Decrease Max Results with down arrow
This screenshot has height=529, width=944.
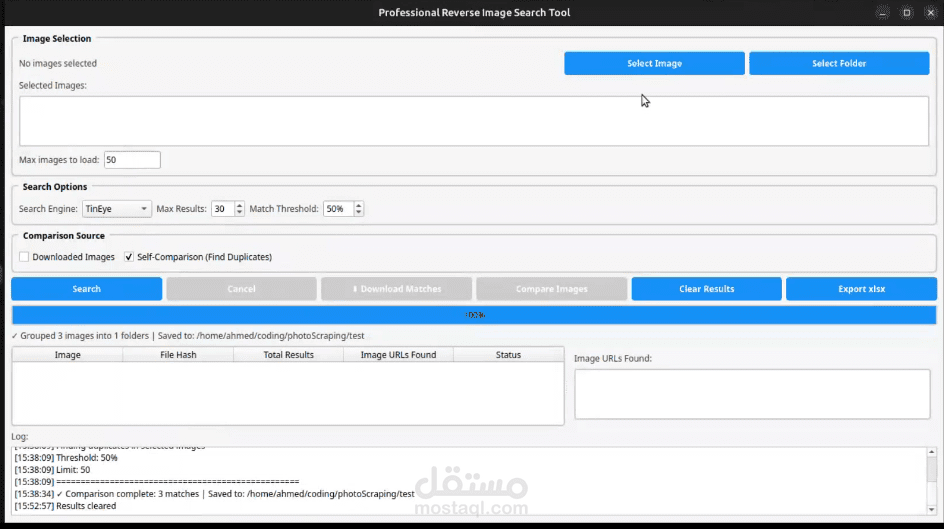coord(239,212)
